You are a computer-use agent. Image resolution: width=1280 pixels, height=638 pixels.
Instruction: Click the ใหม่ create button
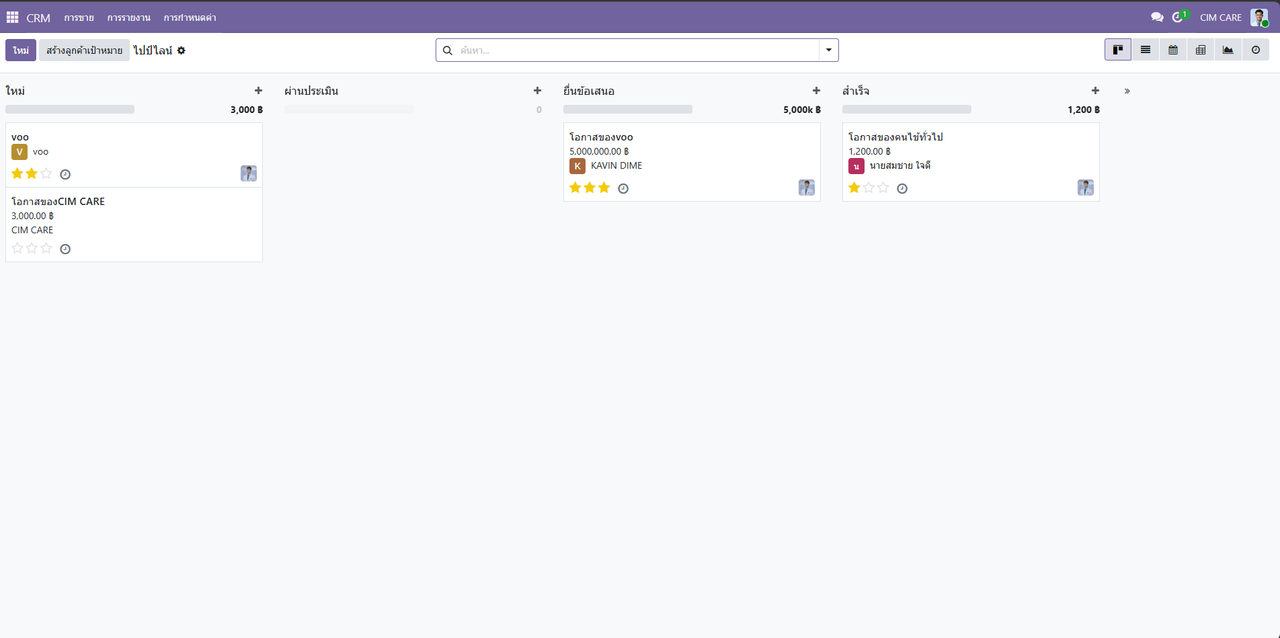20,50
